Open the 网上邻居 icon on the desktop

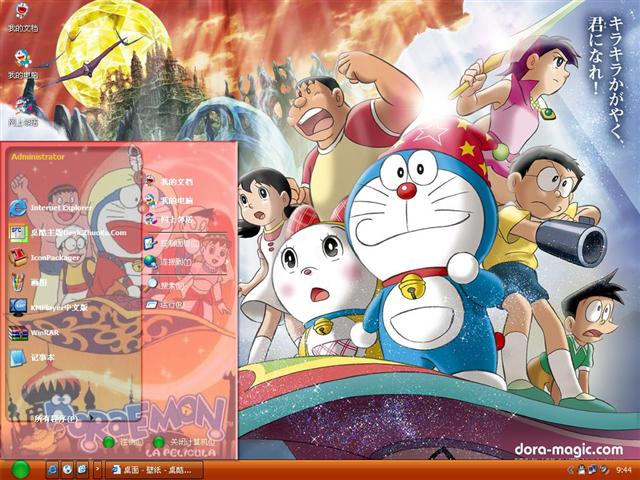pos(23,112)
